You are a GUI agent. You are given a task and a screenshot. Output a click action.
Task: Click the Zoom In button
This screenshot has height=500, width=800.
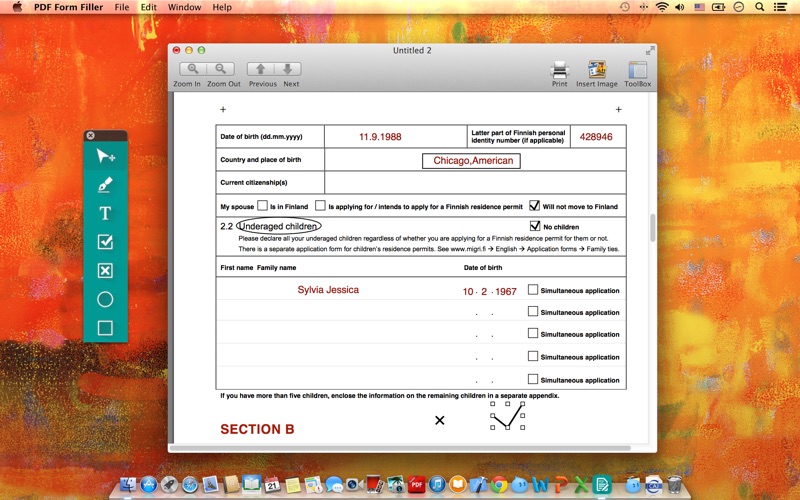click(193, 69)
